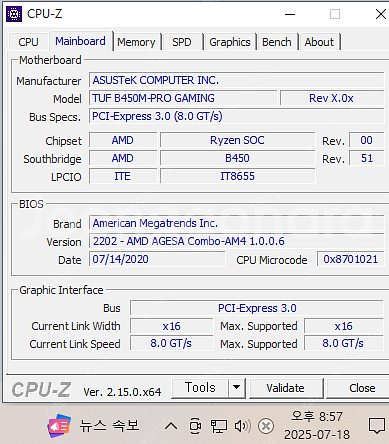The height and width of the screenshot is (444, 389).
Task: Click the CPU Microcode value 0x8701021
Action: [351, 259]
